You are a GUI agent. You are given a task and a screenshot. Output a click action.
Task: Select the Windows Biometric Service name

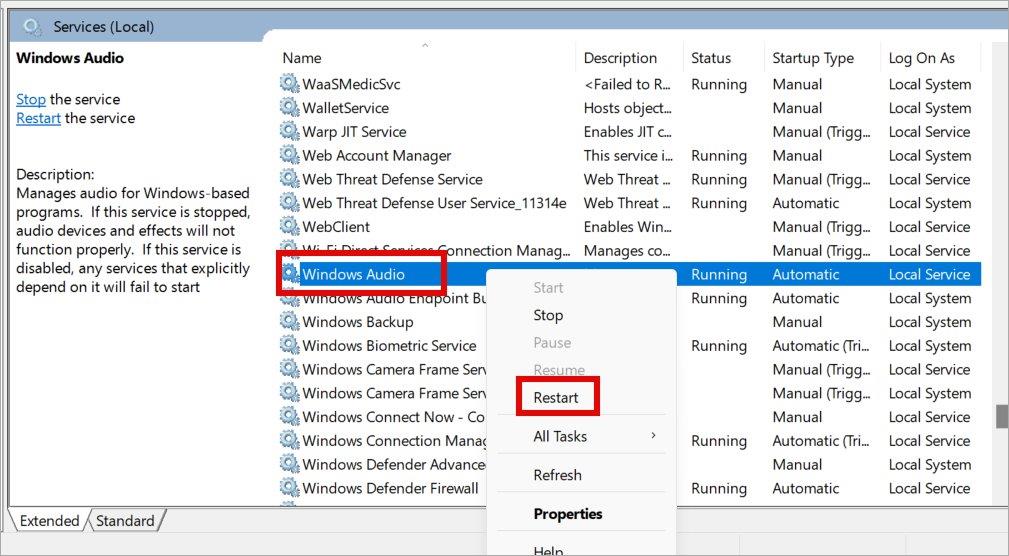click(389, 346)
